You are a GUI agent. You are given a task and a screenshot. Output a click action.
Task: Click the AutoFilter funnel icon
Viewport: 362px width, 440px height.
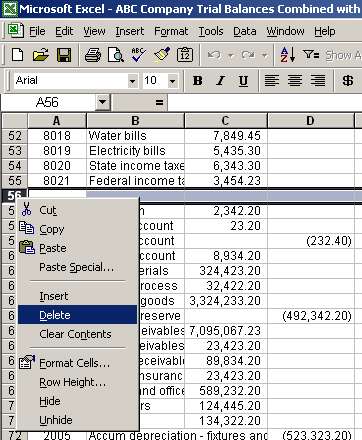pyautogui.click(x=311, y=54)
